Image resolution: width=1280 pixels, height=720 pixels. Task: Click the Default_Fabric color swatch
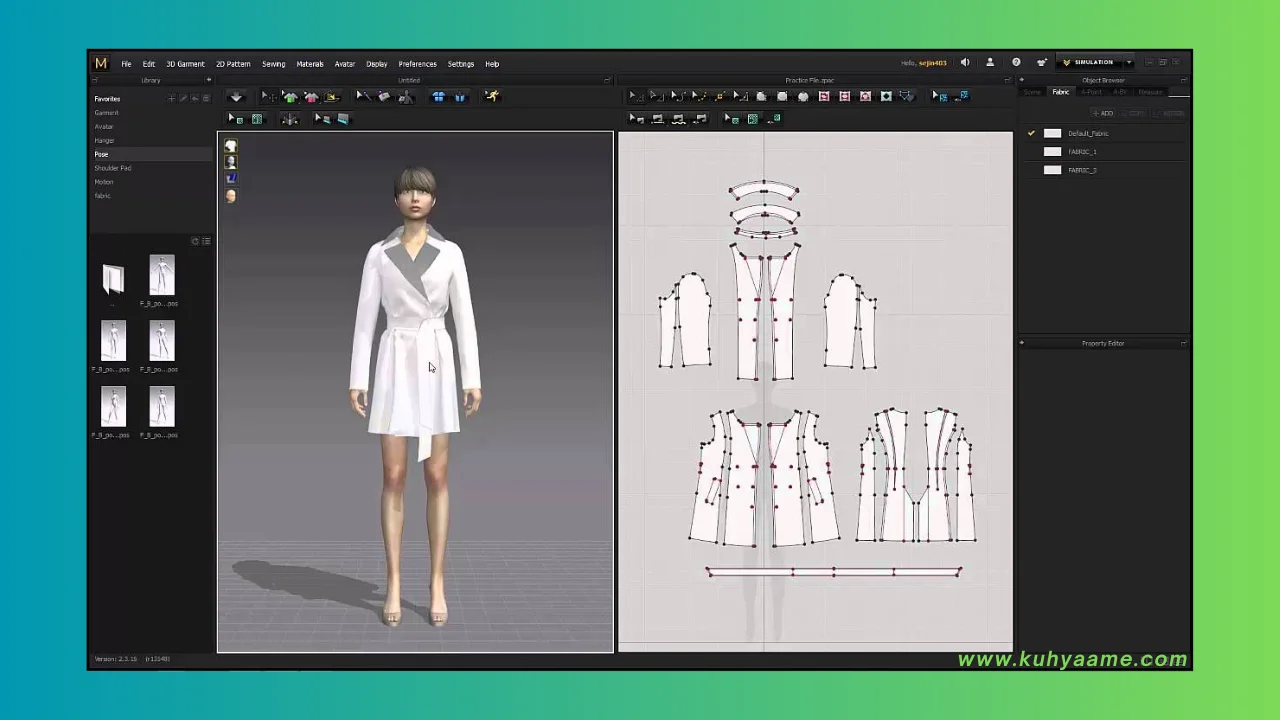click(1052, 133)
